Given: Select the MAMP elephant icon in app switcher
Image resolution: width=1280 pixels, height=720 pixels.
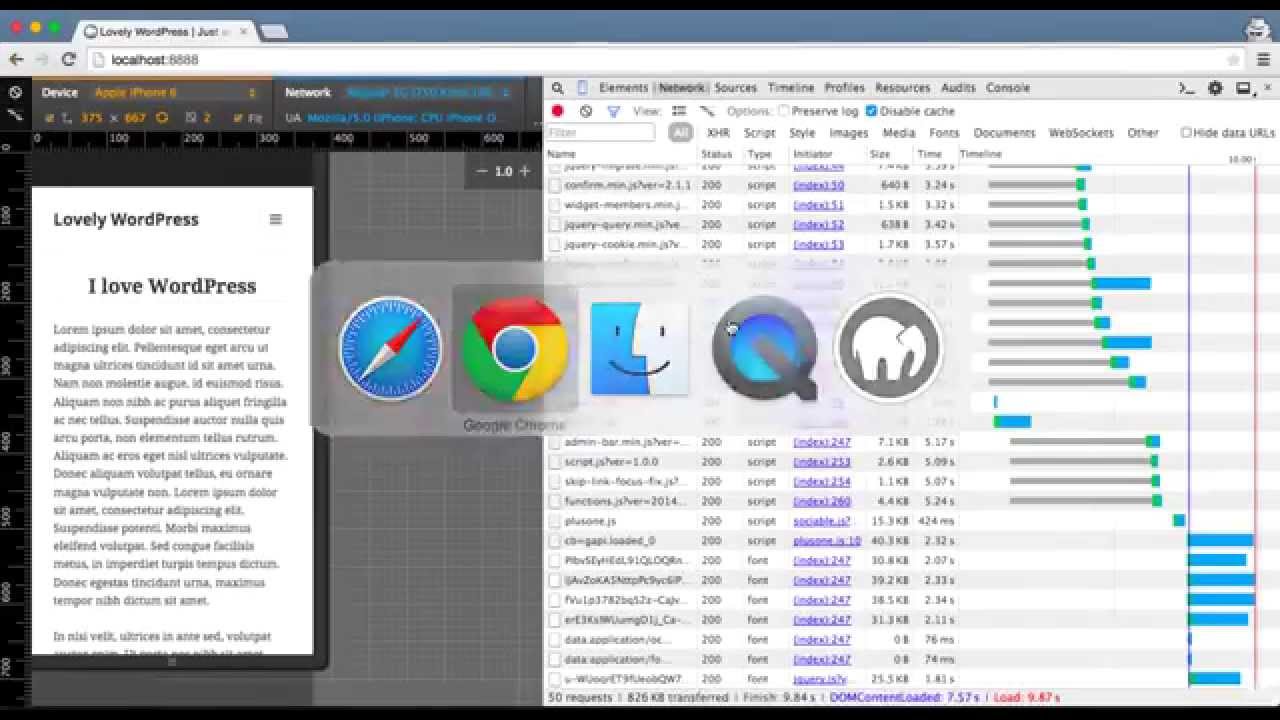Looking at the screenshot, I should click(x=888, y=348).
